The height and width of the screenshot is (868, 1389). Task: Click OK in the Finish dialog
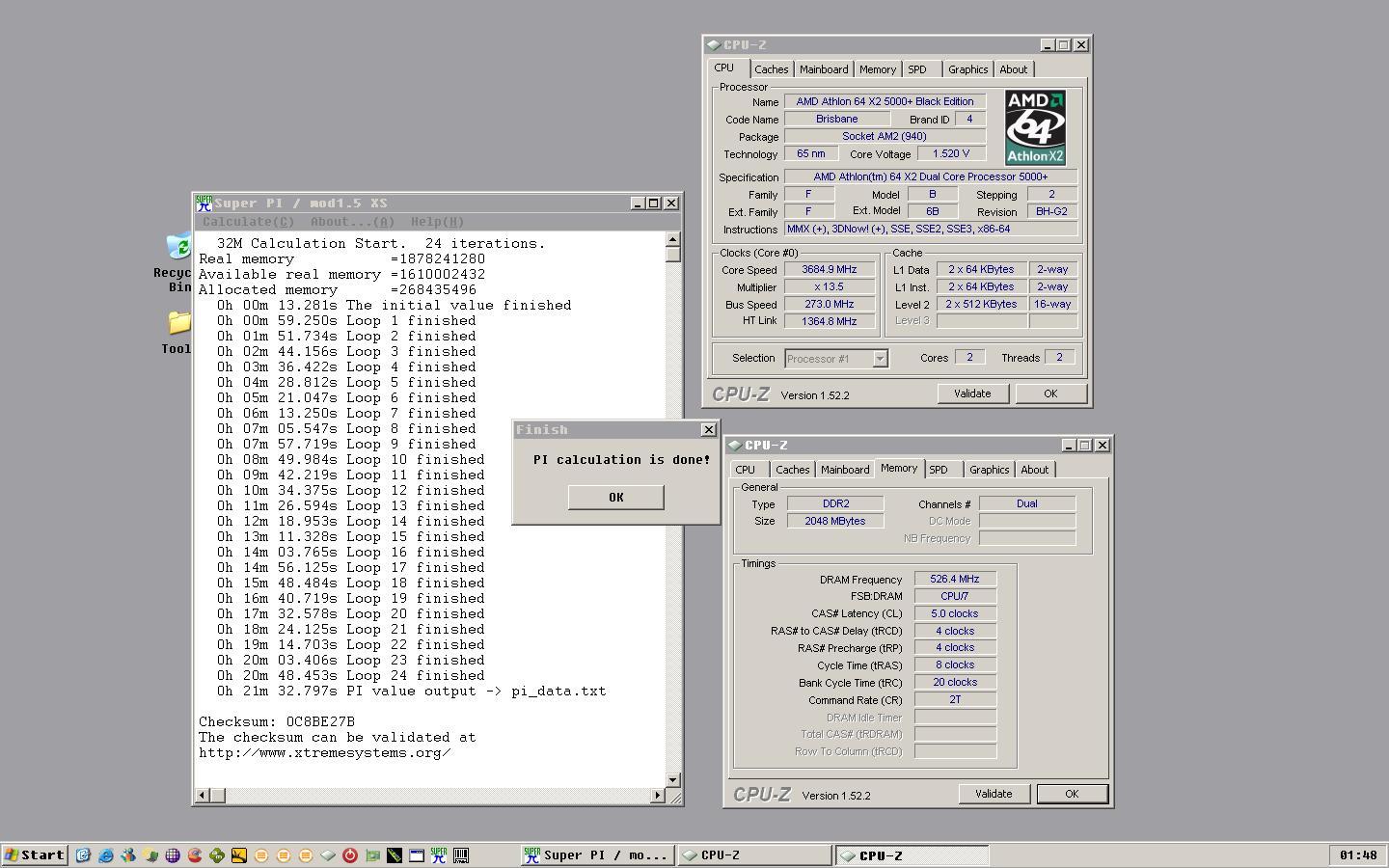pyautogui.click(x=615, y=497)
